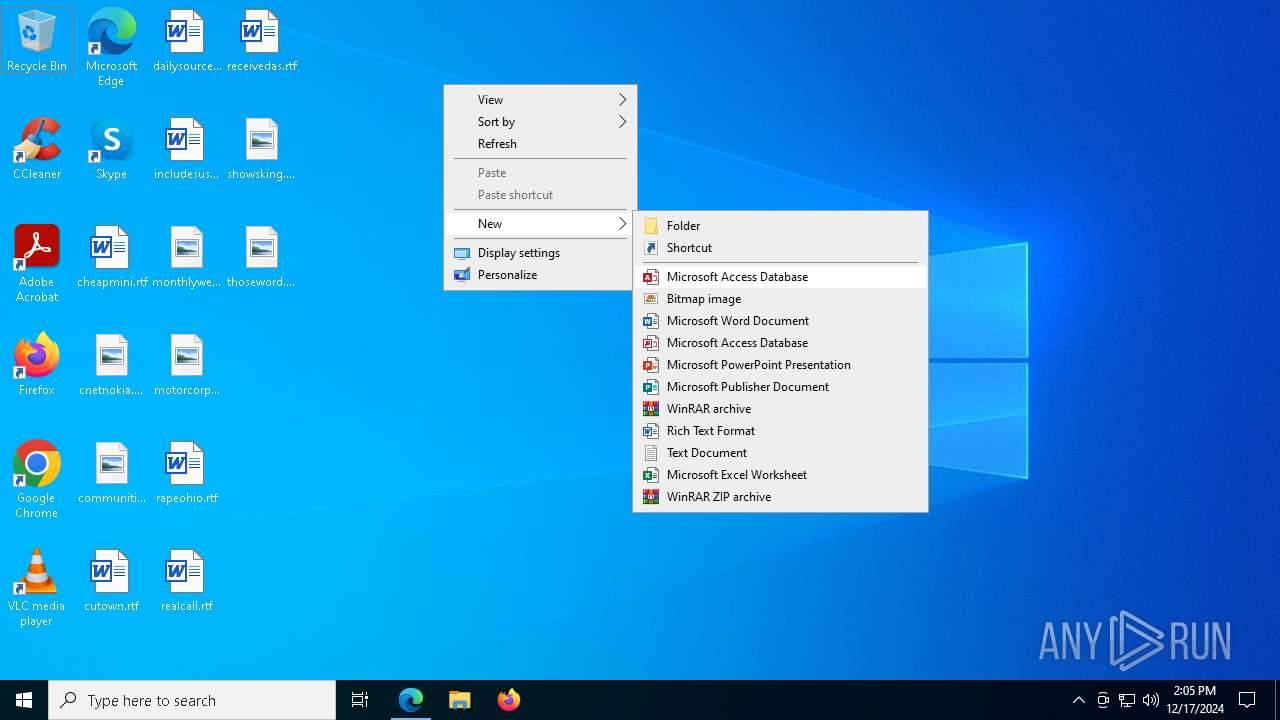The width and height of the screenshot is (1280, 720).
Task: Create a new Microsoft Word Document
Action: (780, 321)
